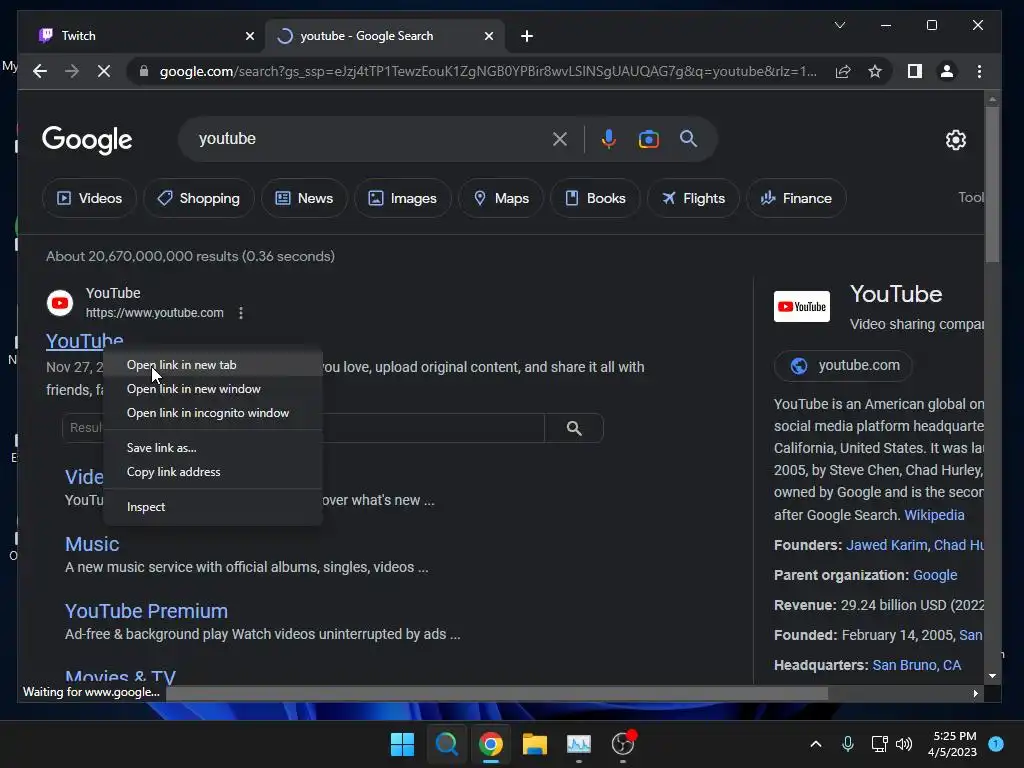Submit the Google search
This screenshot has height=768, width=1024.
click(688, 138)
